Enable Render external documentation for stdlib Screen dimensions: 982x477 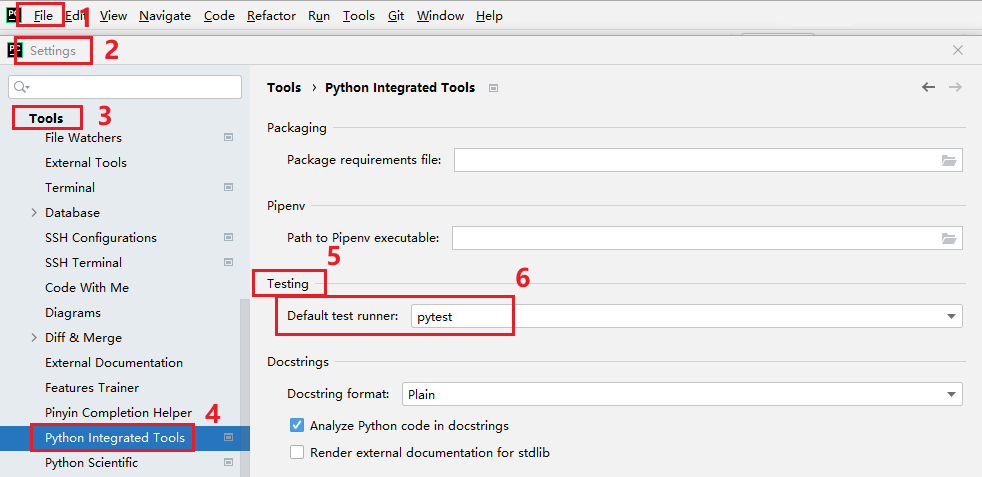point(297,453)
